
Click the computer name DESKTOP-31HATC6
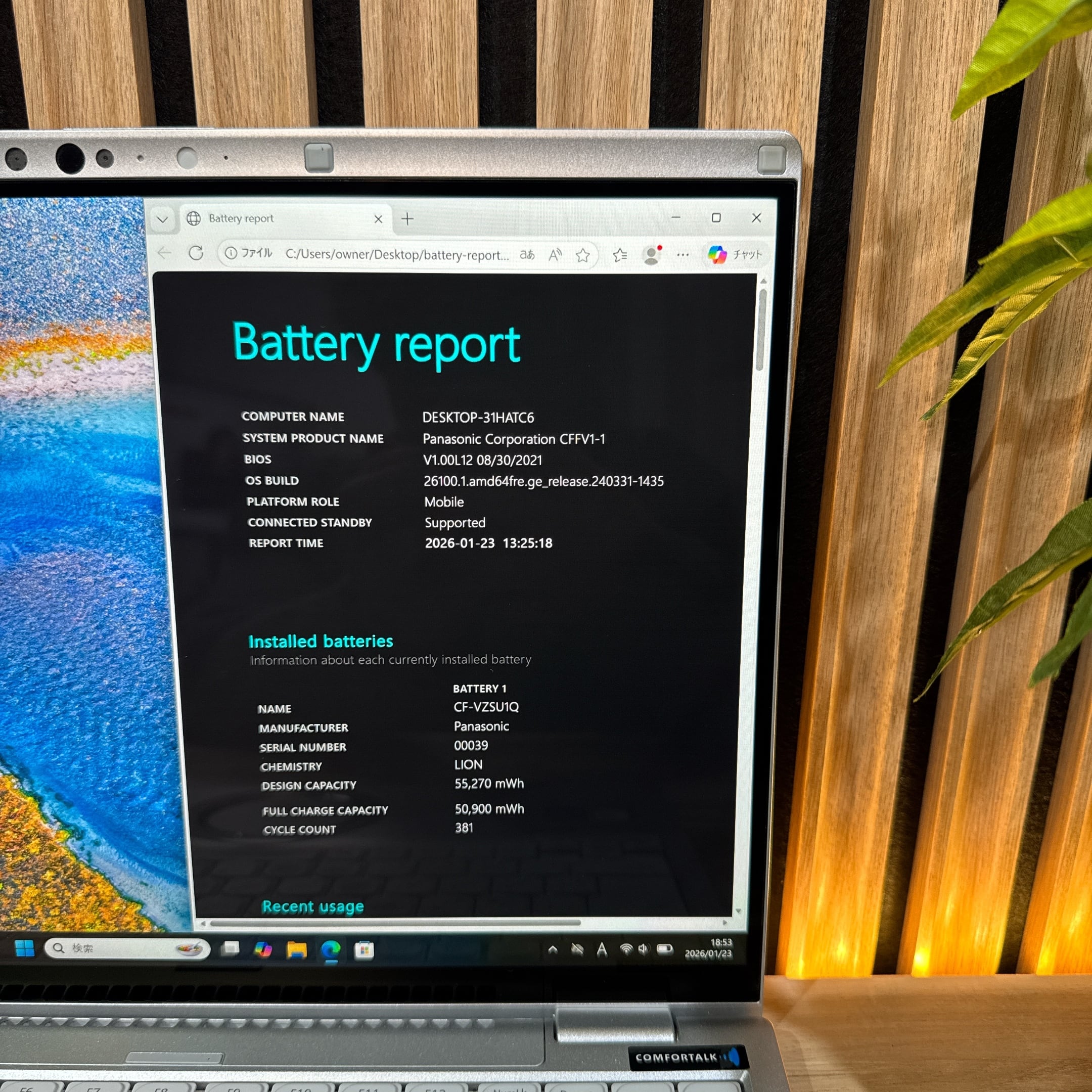pos(478,418)
